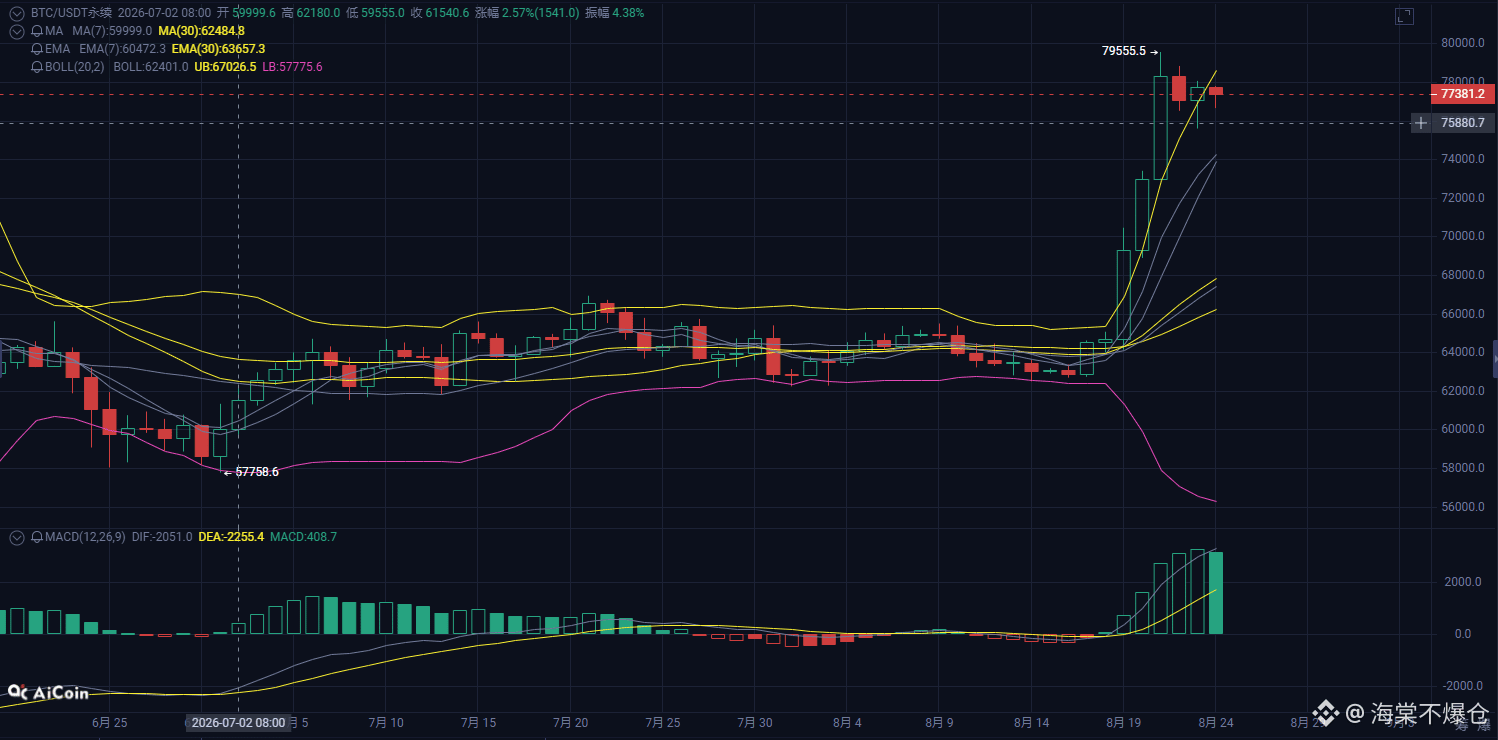Click 80000.0 on the price axis
Screen dimensions: 1498x740
pyautogui.click(x=1461, y=43)
